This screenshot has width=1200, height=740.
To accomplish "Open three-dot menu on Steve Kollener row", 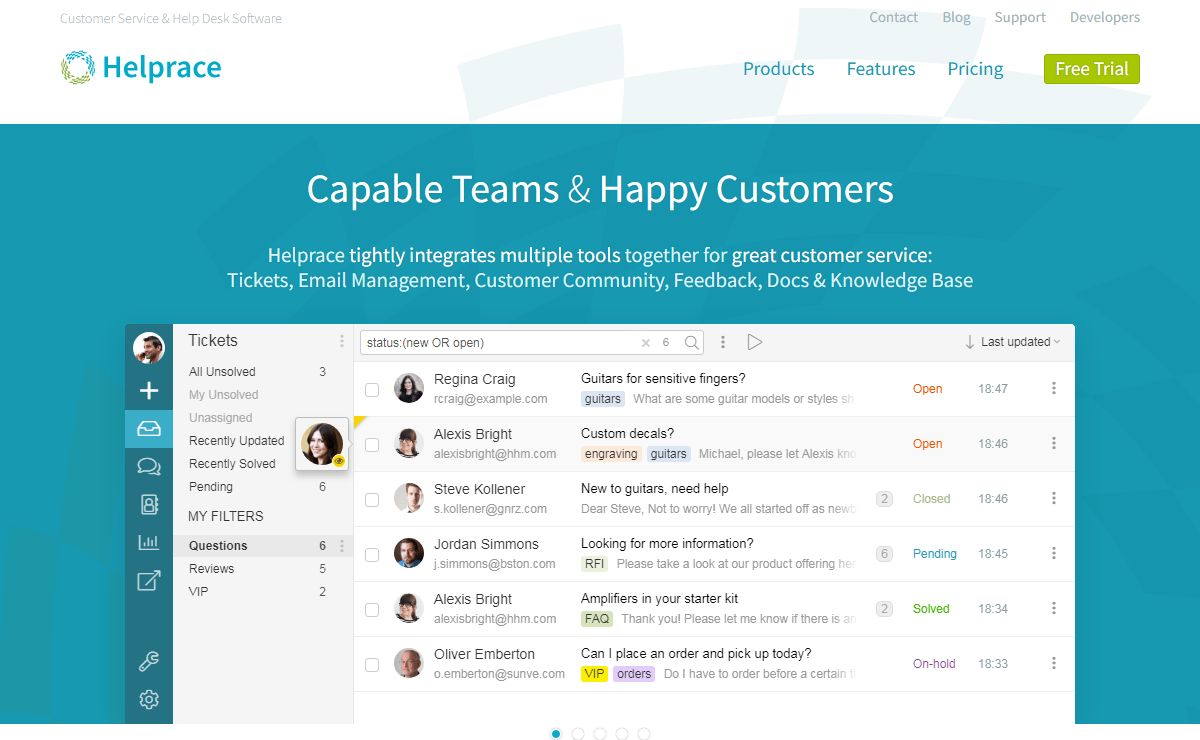I will click(x=1054, y=498).
